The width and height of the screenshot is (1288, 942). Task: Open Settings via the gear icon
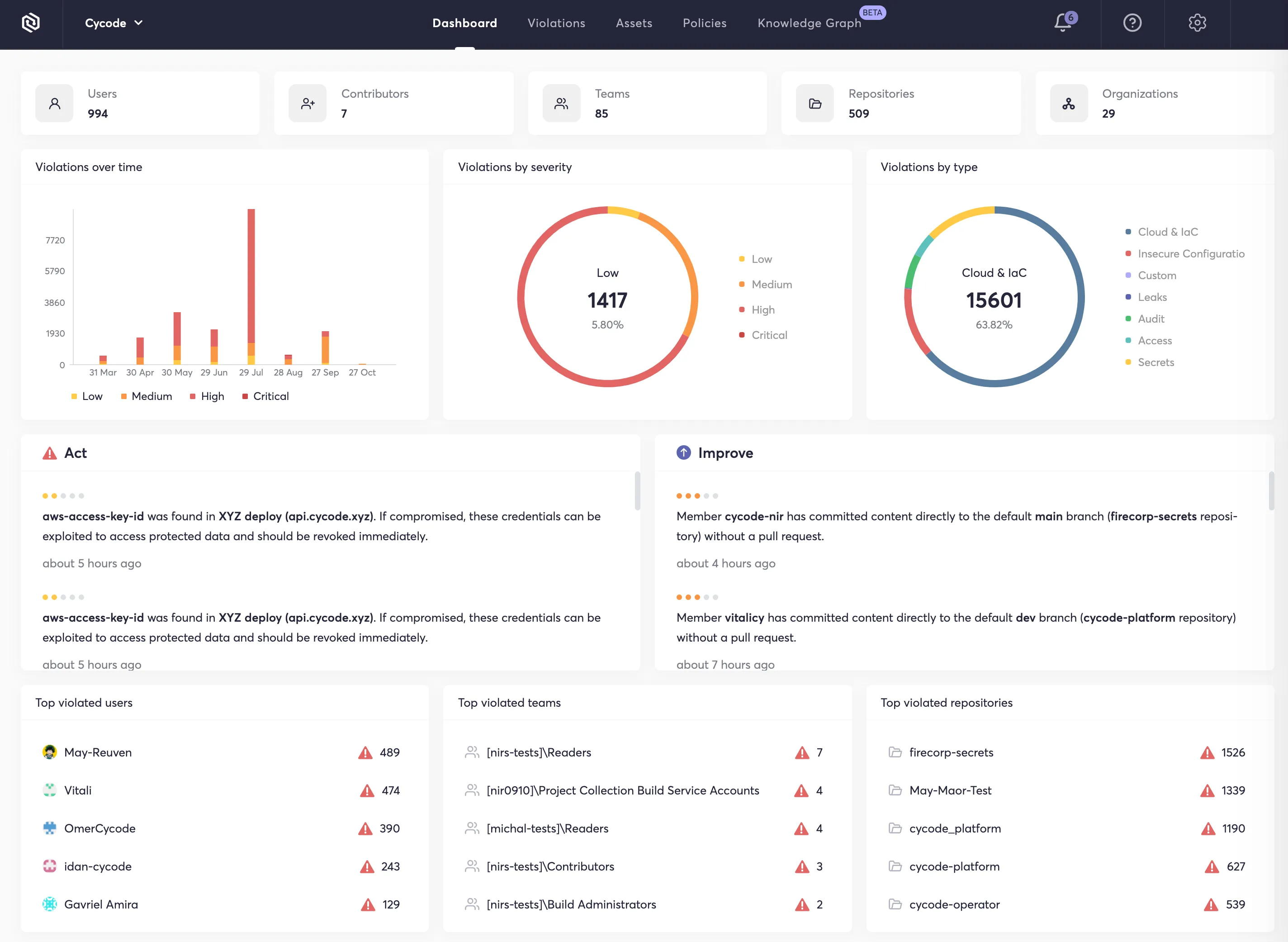tap(1197, 23)
